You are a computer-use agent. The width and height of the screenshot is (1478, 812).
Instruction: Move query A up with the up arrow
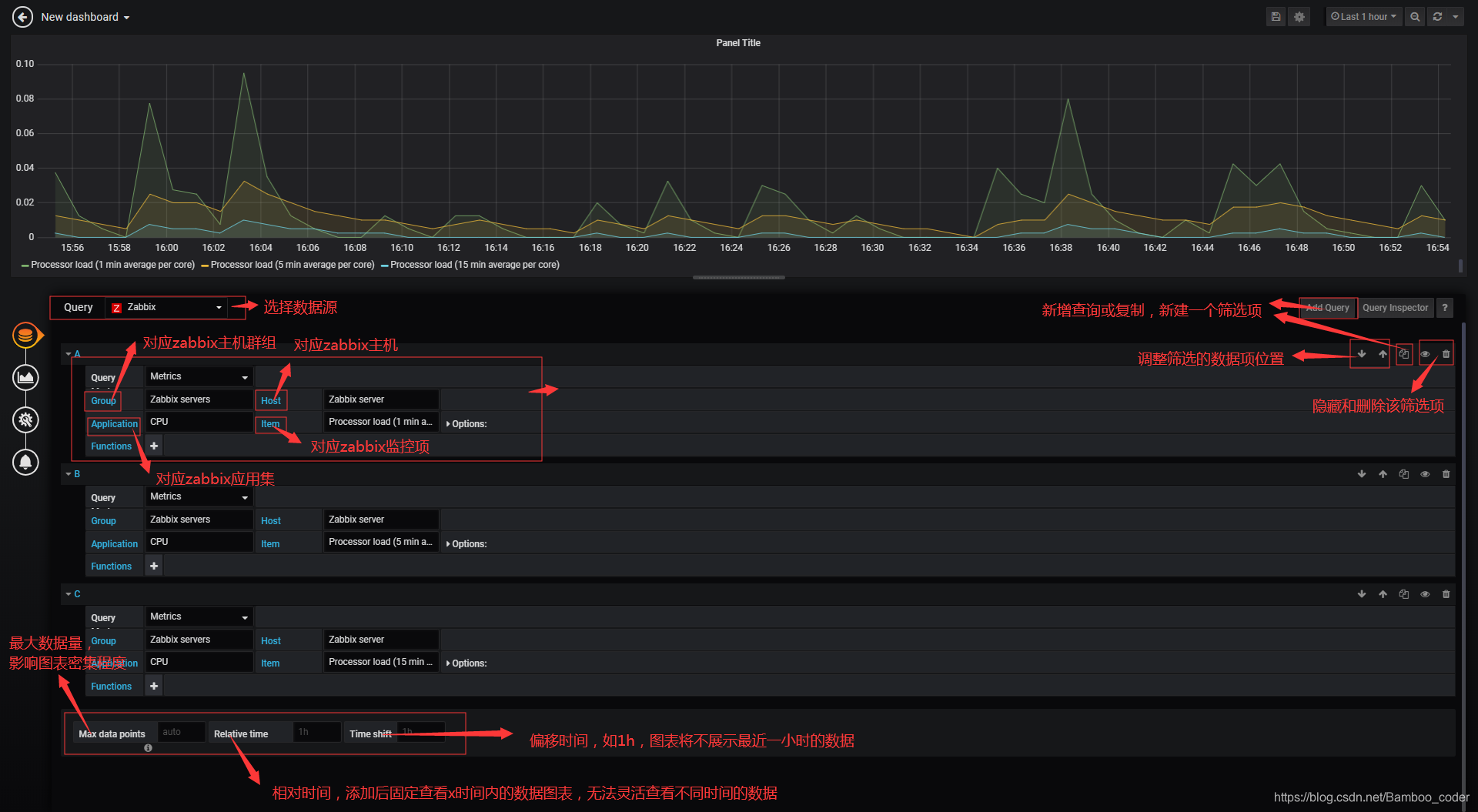(1383, 354)
